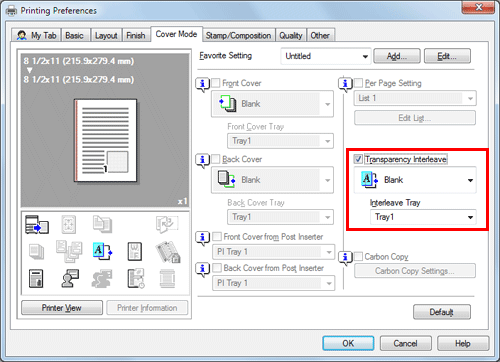Switch to the Finish tab
The width and height of the screenshot is (500, 362).
tap(135, 35)
